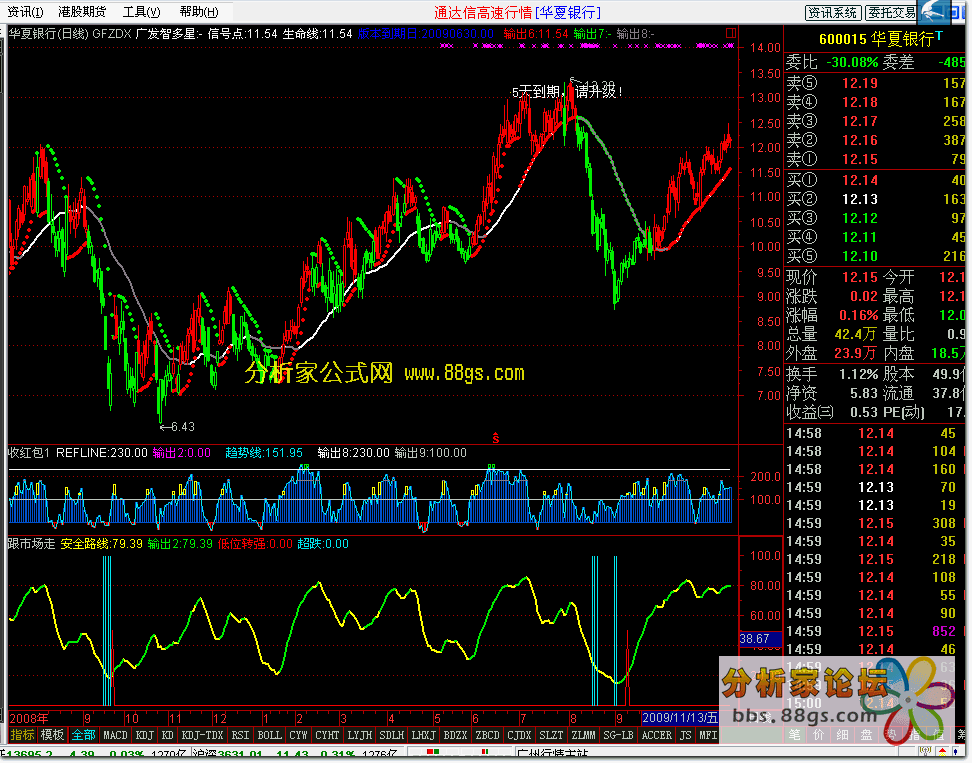Switch to the LHXJ indicator tab
972x763 pixels.
point(423,737)
